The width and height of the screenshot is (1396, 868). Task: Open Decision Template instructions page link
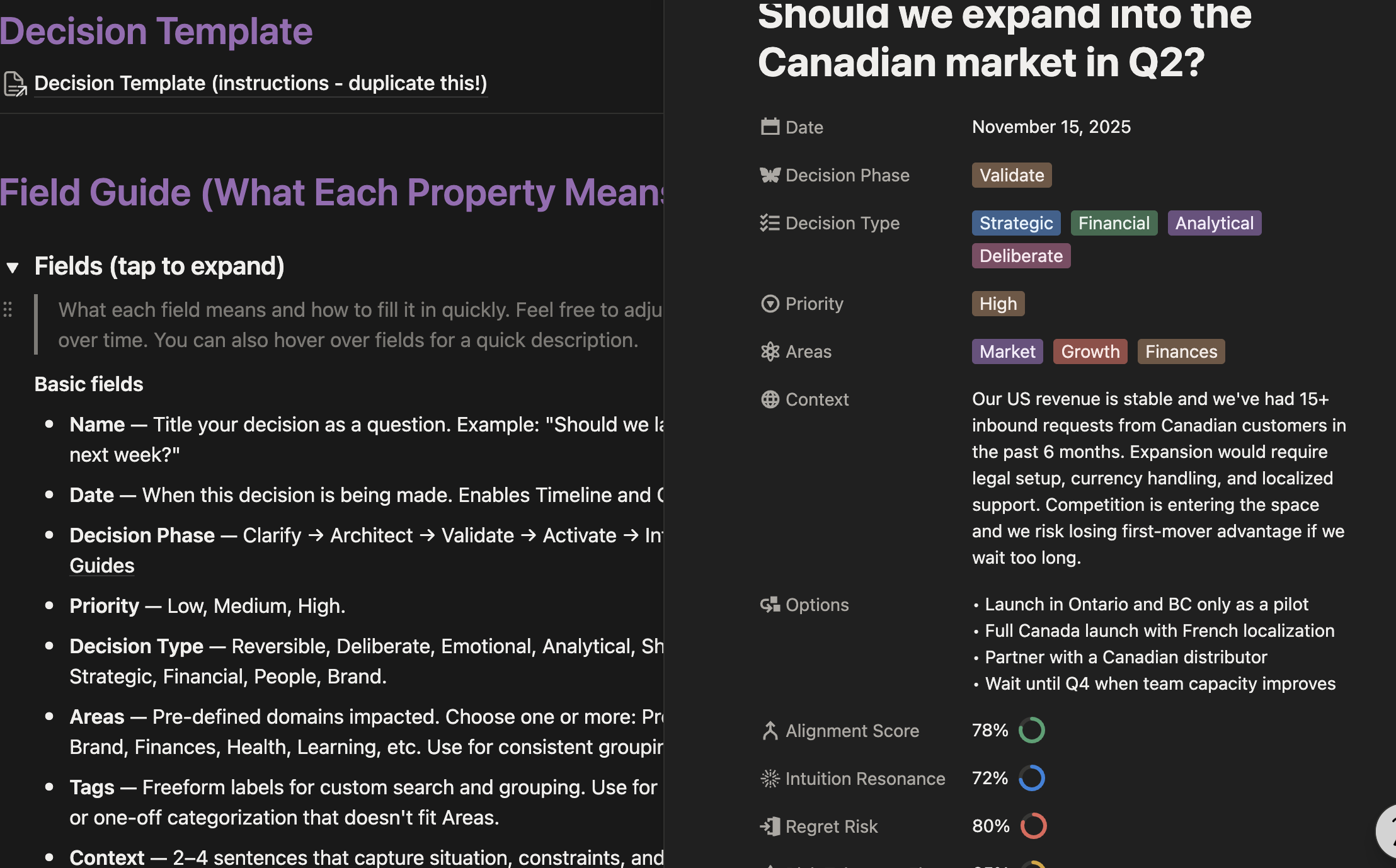pyautogui.click(x=260, y=83)
